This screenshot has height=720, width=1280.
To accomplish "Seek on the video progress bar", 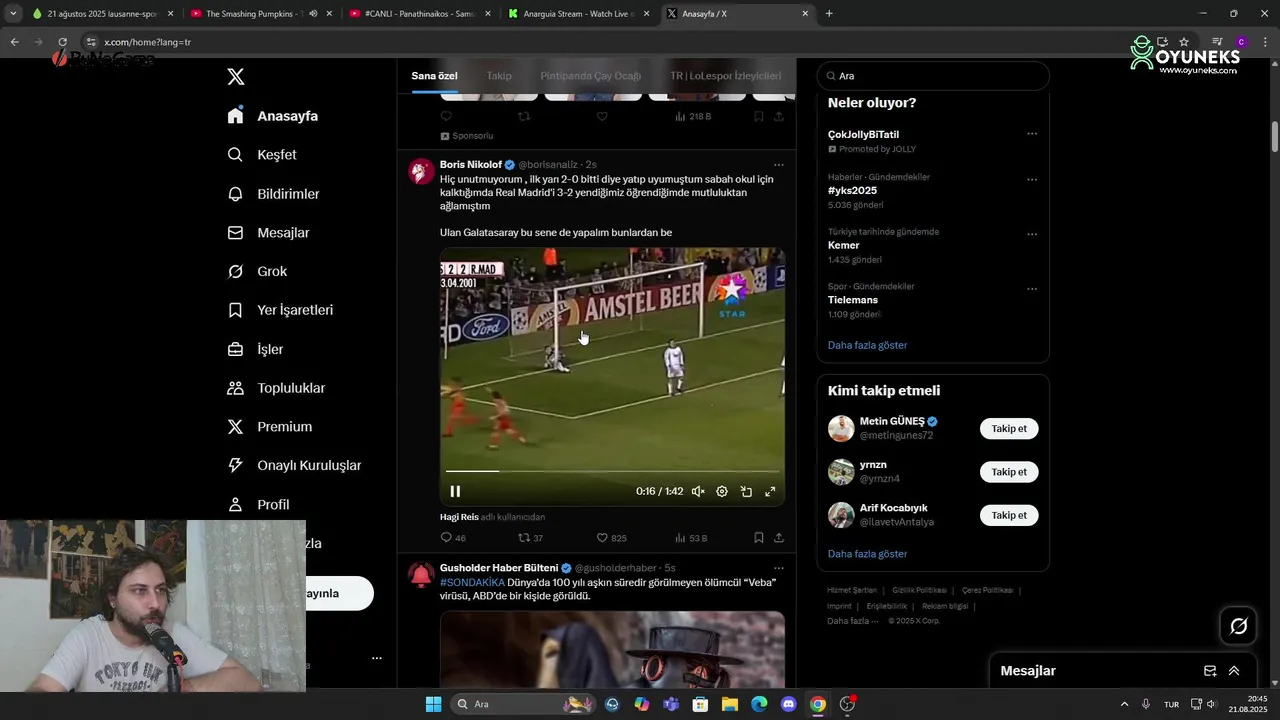I will [612, 470].
